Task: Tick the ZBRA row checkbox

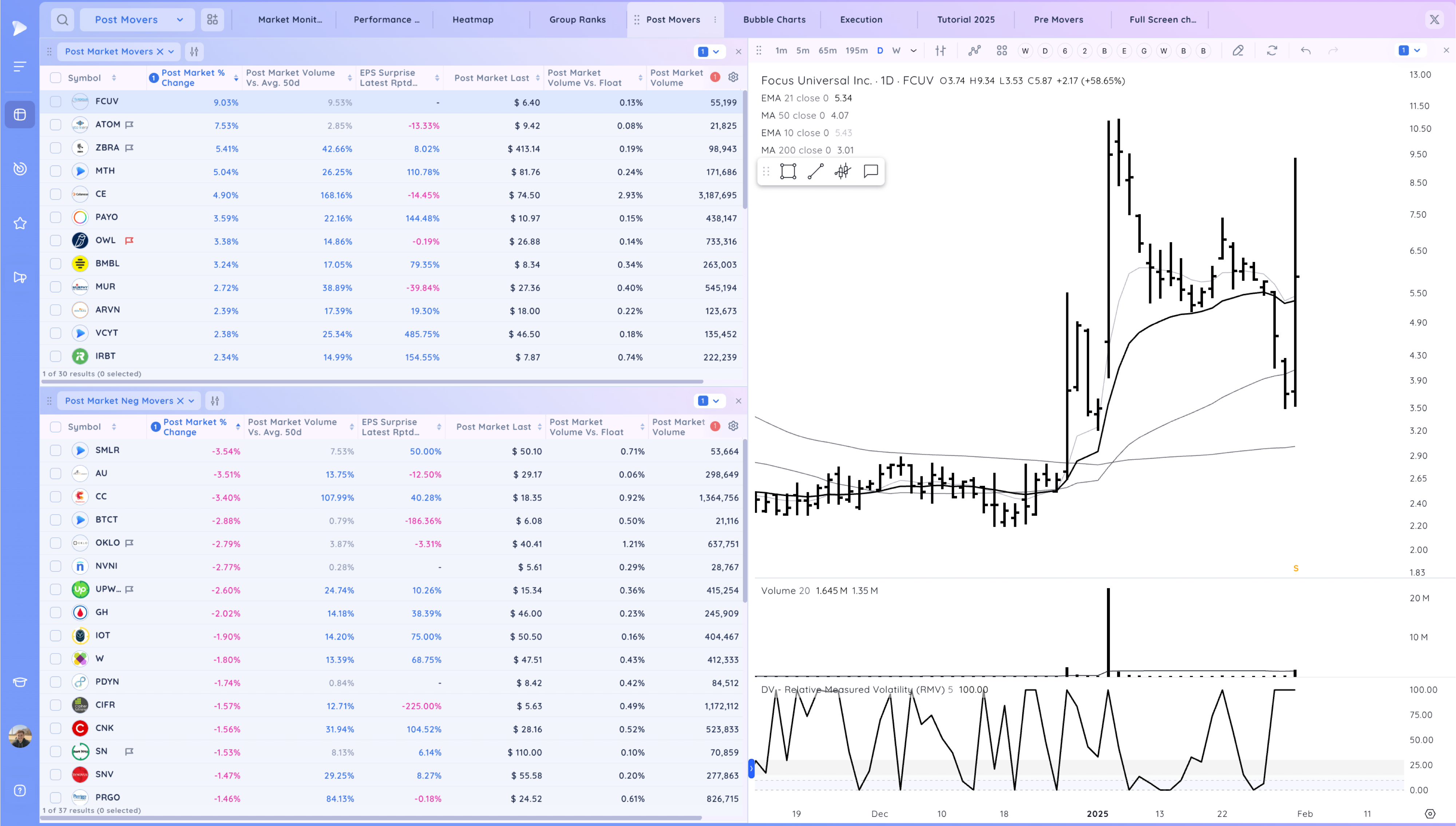Action: point(56,148)
